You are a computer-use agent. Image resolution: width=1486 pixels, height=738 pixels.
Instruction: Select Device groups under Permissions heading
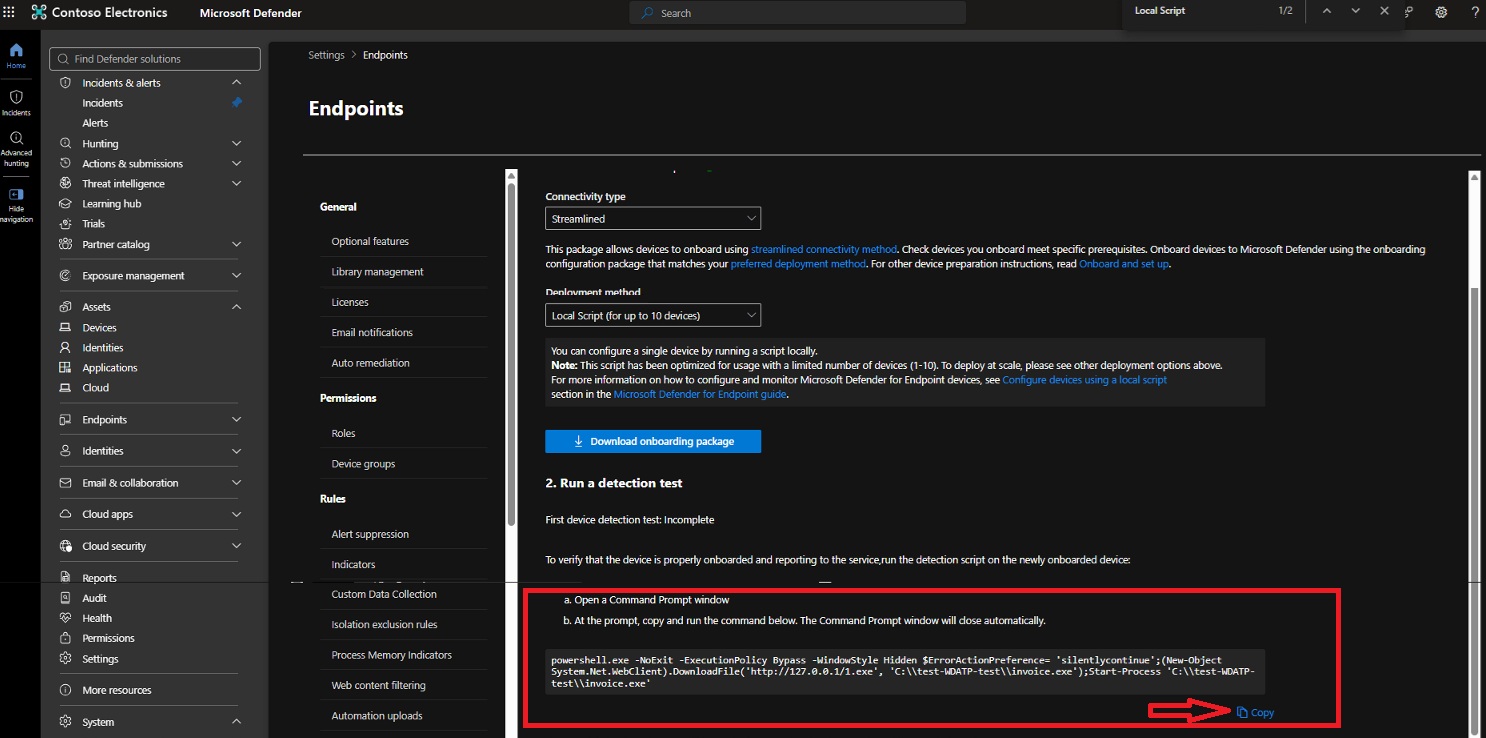(x=363, y=464)
